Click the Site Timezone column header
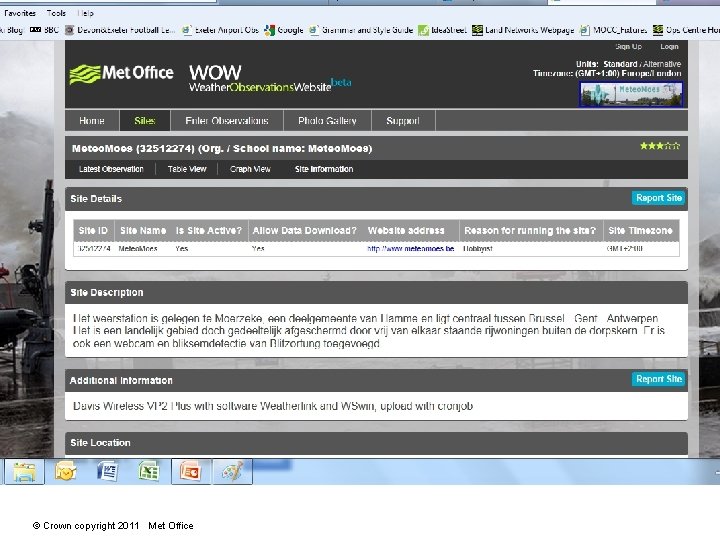This screenshot has height=540, width=720. [640, 231]
